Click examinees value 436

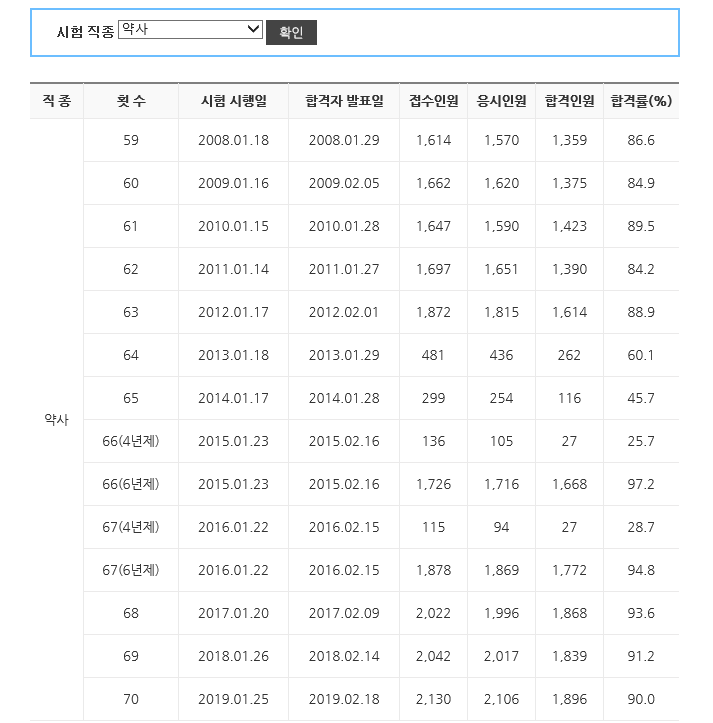pyautogui.click(x=501, y=355)
